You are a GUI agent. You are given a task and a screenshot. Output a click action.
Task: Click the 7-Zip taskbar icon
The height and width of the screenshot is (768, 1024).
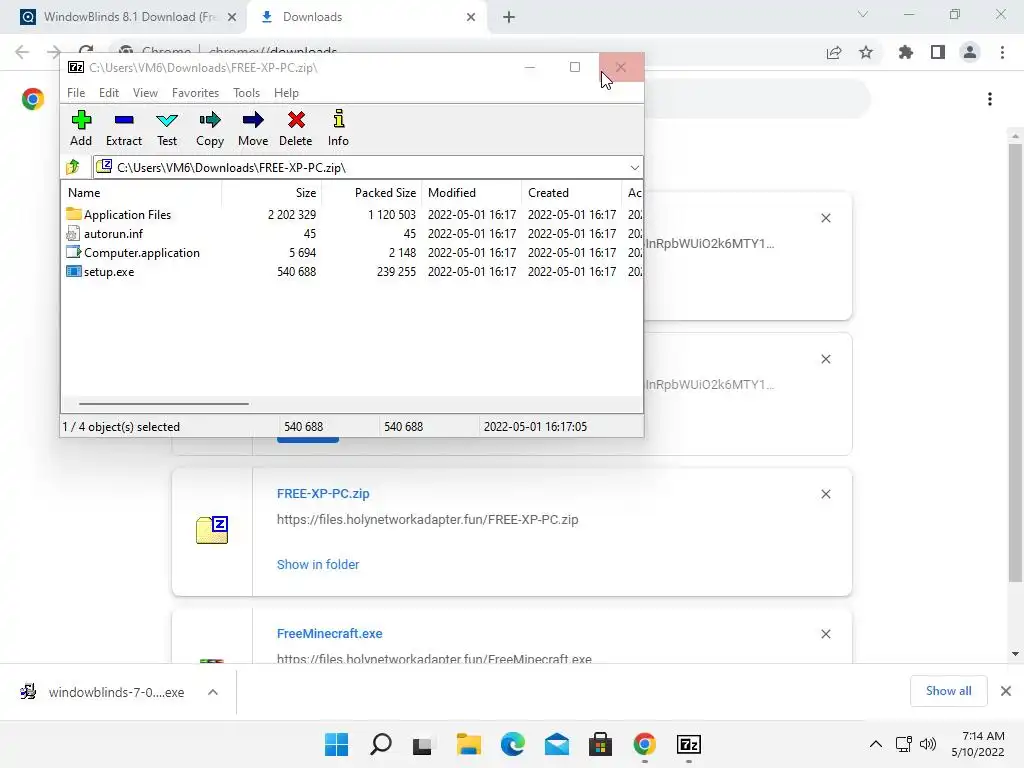689,744
